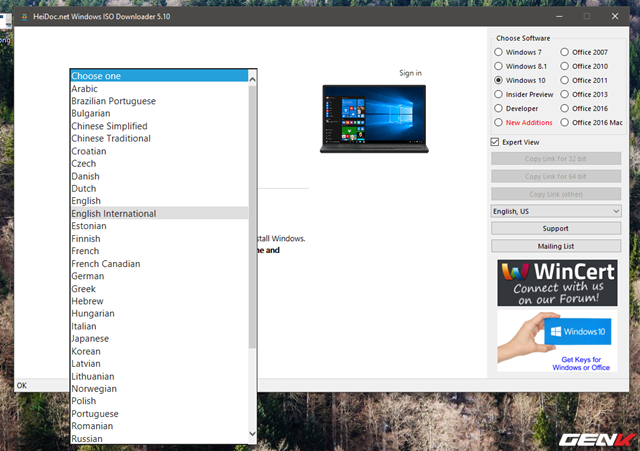This screenshot has width=640, height=451.
Task: Pick Finnish from the language list
Action: [159, 238]
